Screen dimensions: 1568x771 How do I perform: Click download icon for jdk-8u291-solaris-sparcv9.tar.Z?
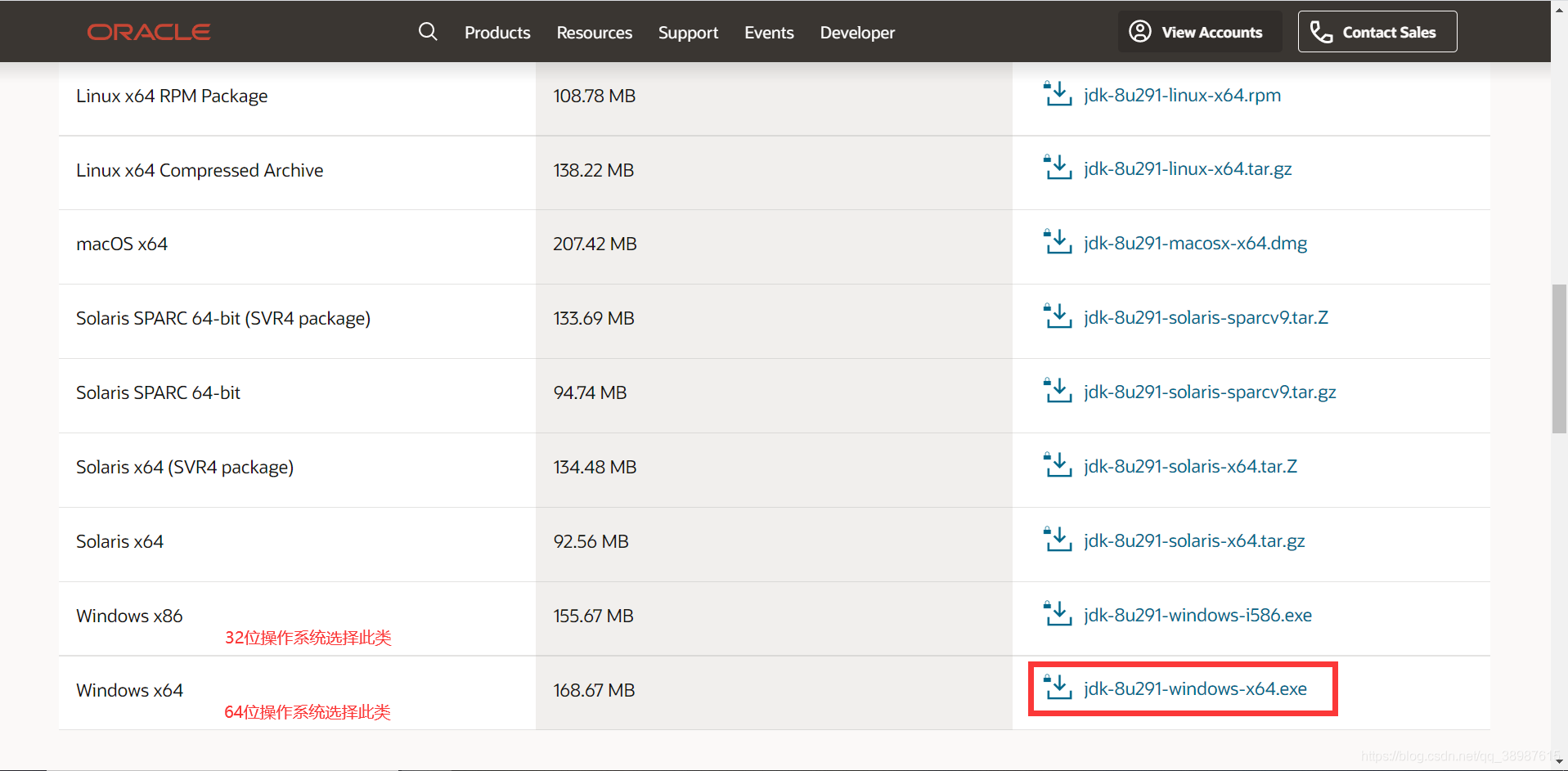(1058, 316)
